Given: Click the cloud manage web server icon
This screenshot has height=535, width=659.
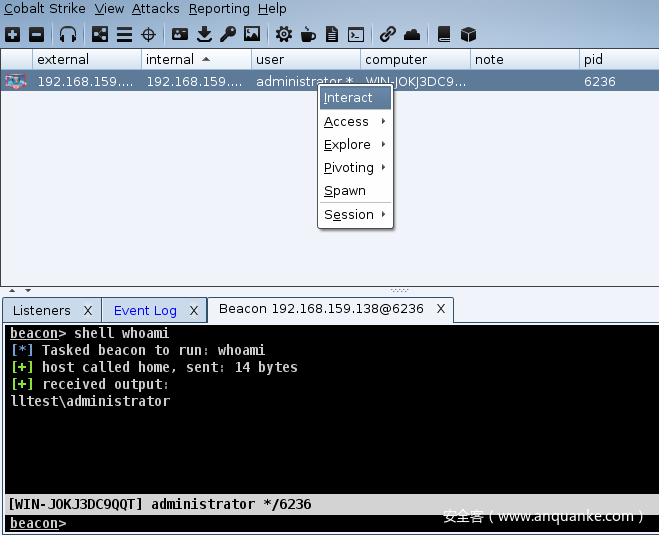Looking at the screenshot, I should coord(412,34).
